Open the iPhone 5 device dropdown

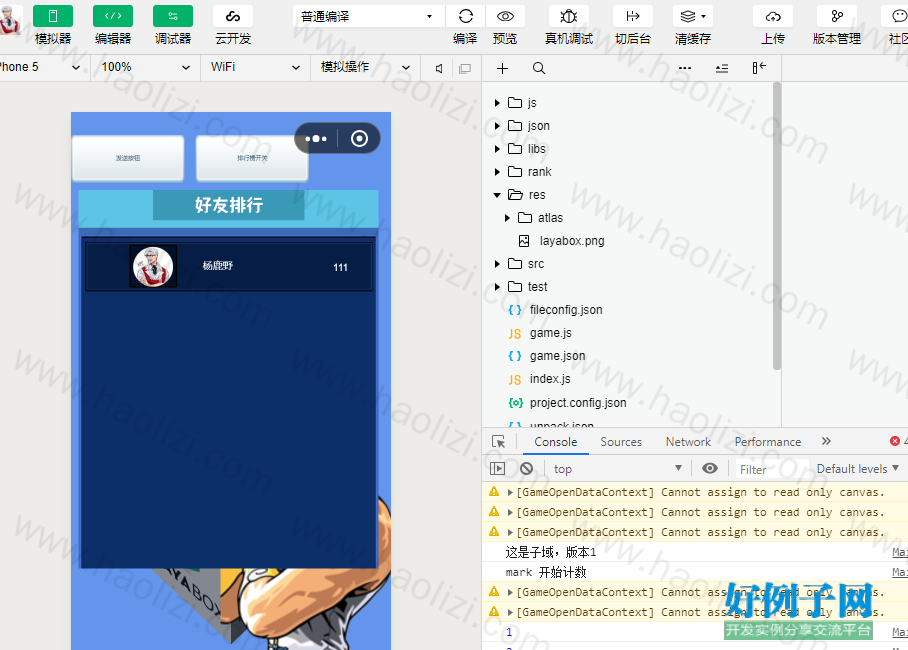pyautogui.click(x=41, y=67)
